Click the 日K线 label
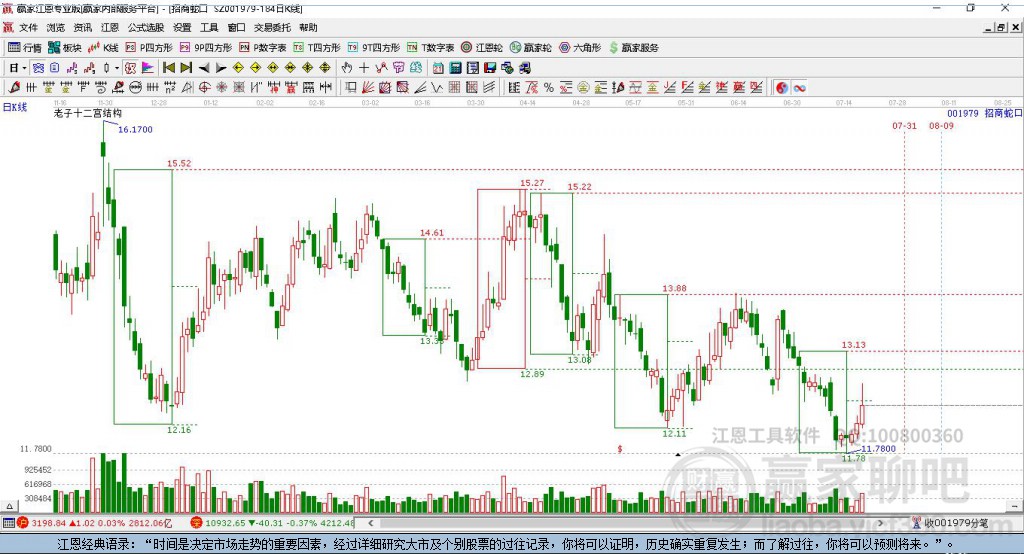This screenshot has width=1024, height=554. pyautogui.click(x=15, y=107)
